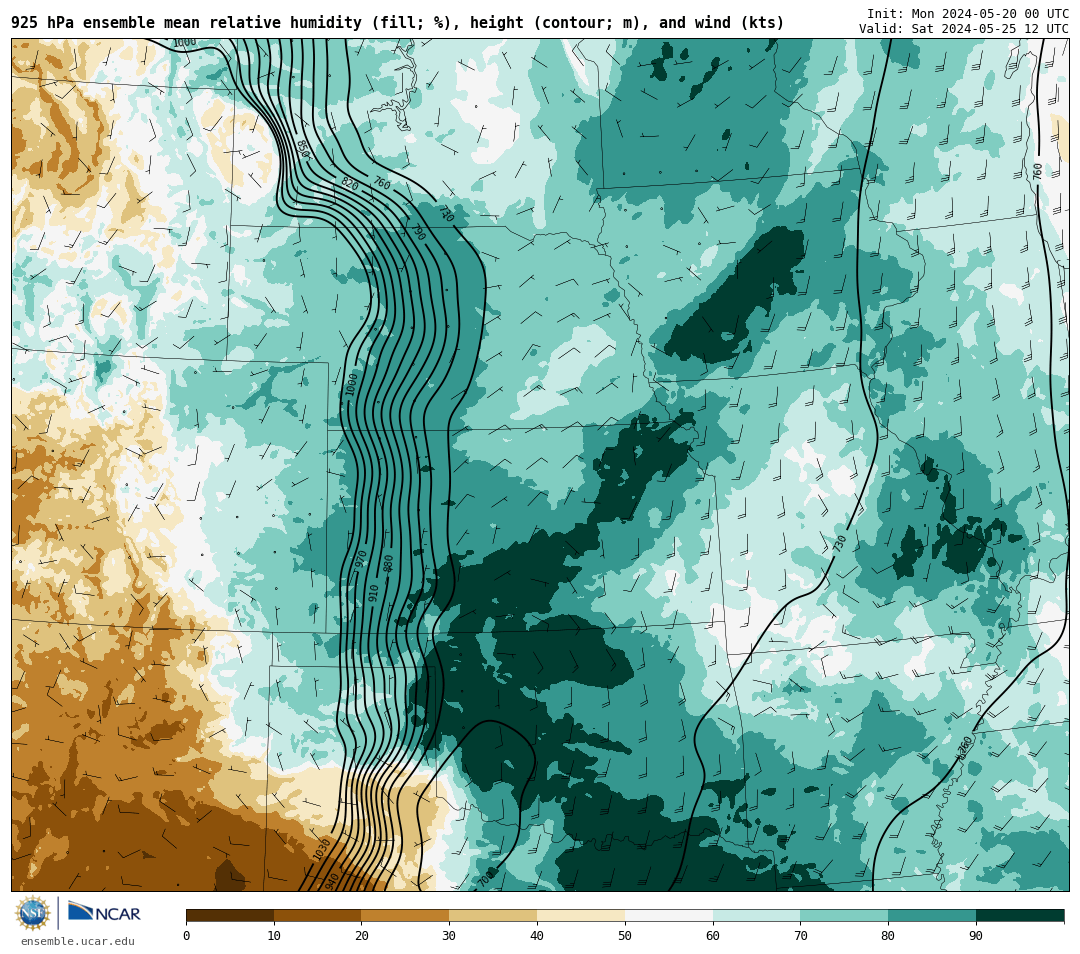Click the '1030' contour label near bottom
Image resolution: width=1080 pixels, height=954 pixels.
(322, 849)
